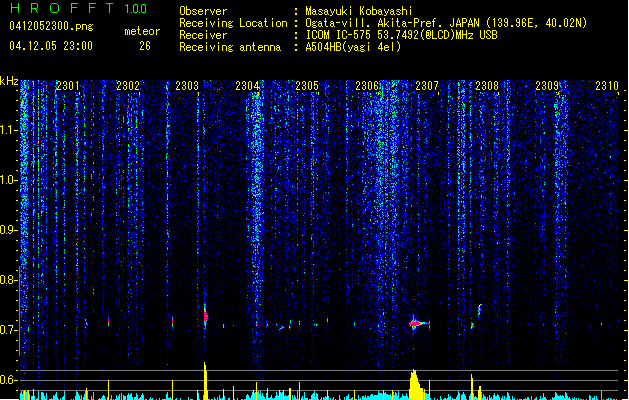629x400 pixels.
Task: Click the 2302 time marker
Action: point(128,86)
